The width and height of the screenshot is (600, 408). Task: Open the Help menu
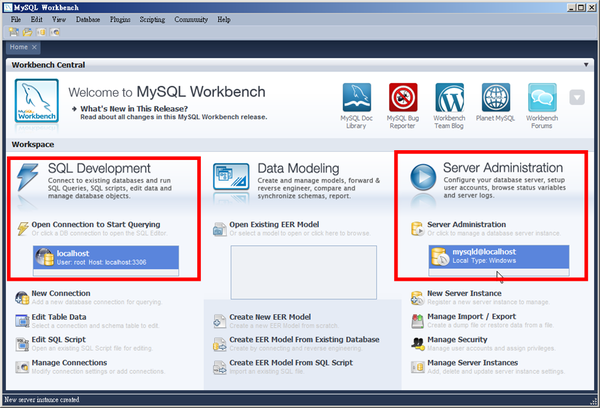click(224, 19)
